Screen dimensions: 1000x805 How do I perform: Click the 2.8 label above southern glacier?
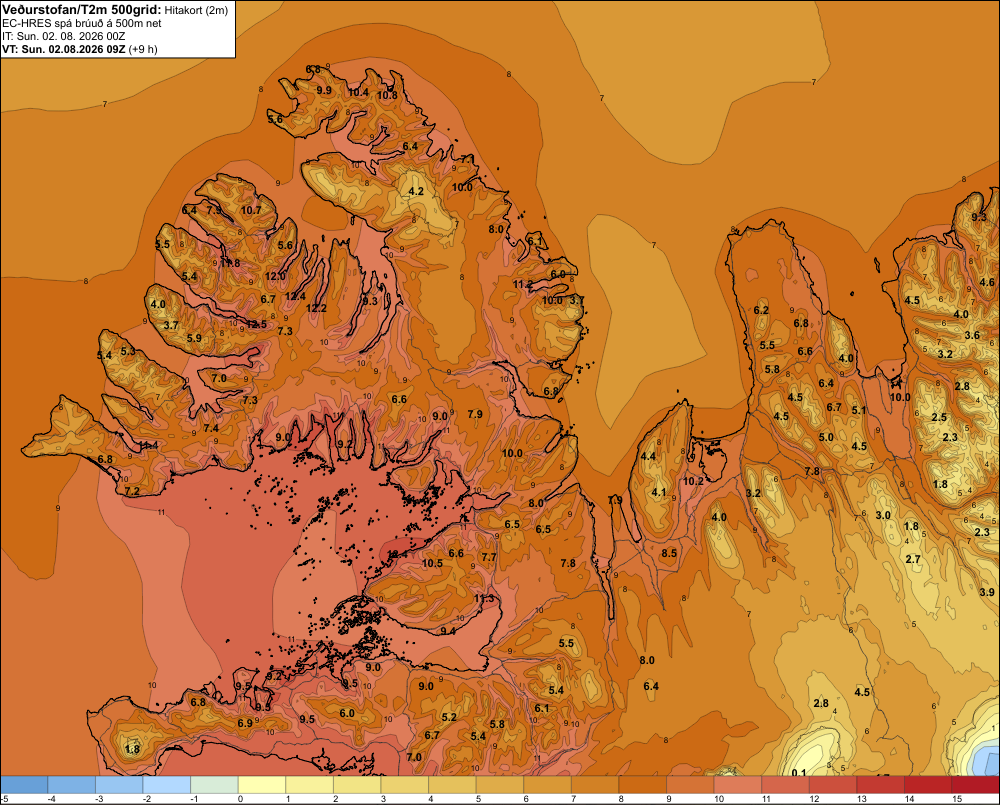821,703
